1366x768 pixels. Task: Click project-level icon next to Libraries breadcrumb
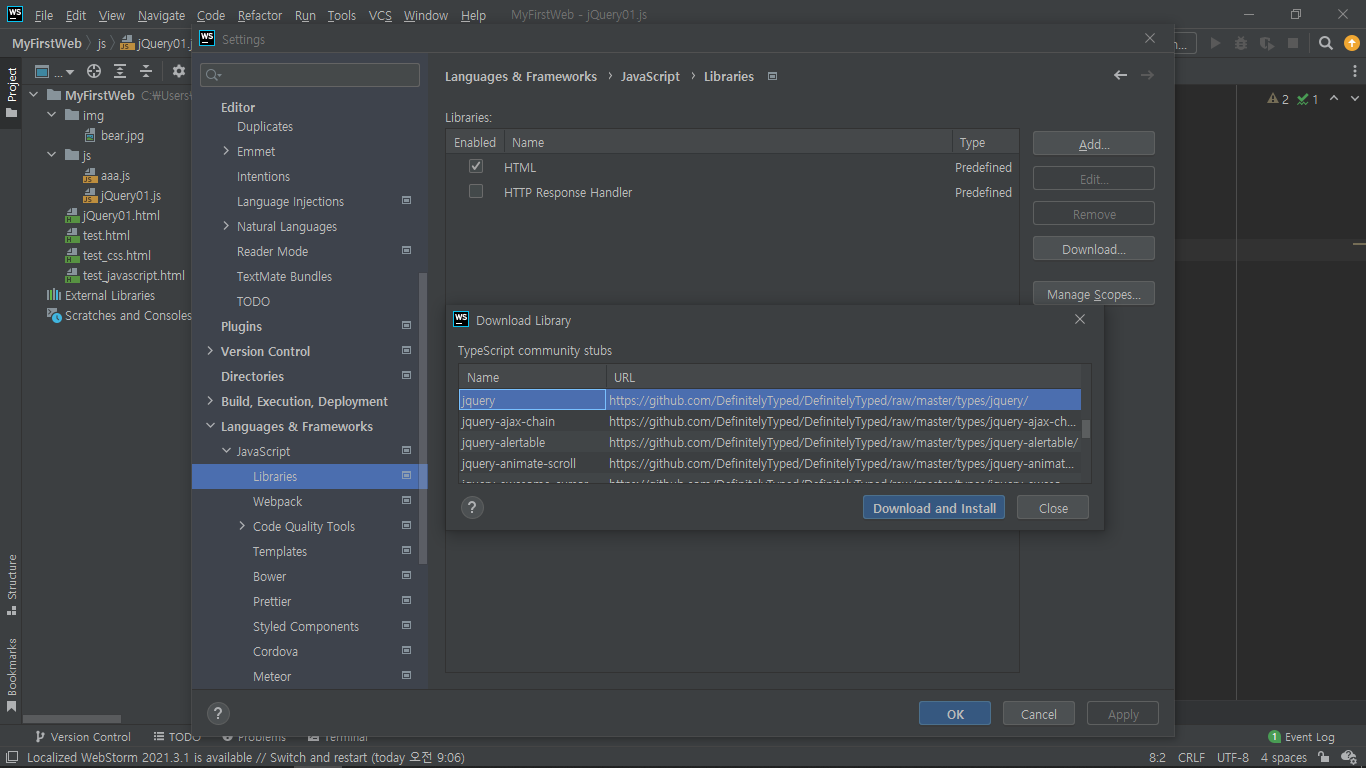(772, 76)
